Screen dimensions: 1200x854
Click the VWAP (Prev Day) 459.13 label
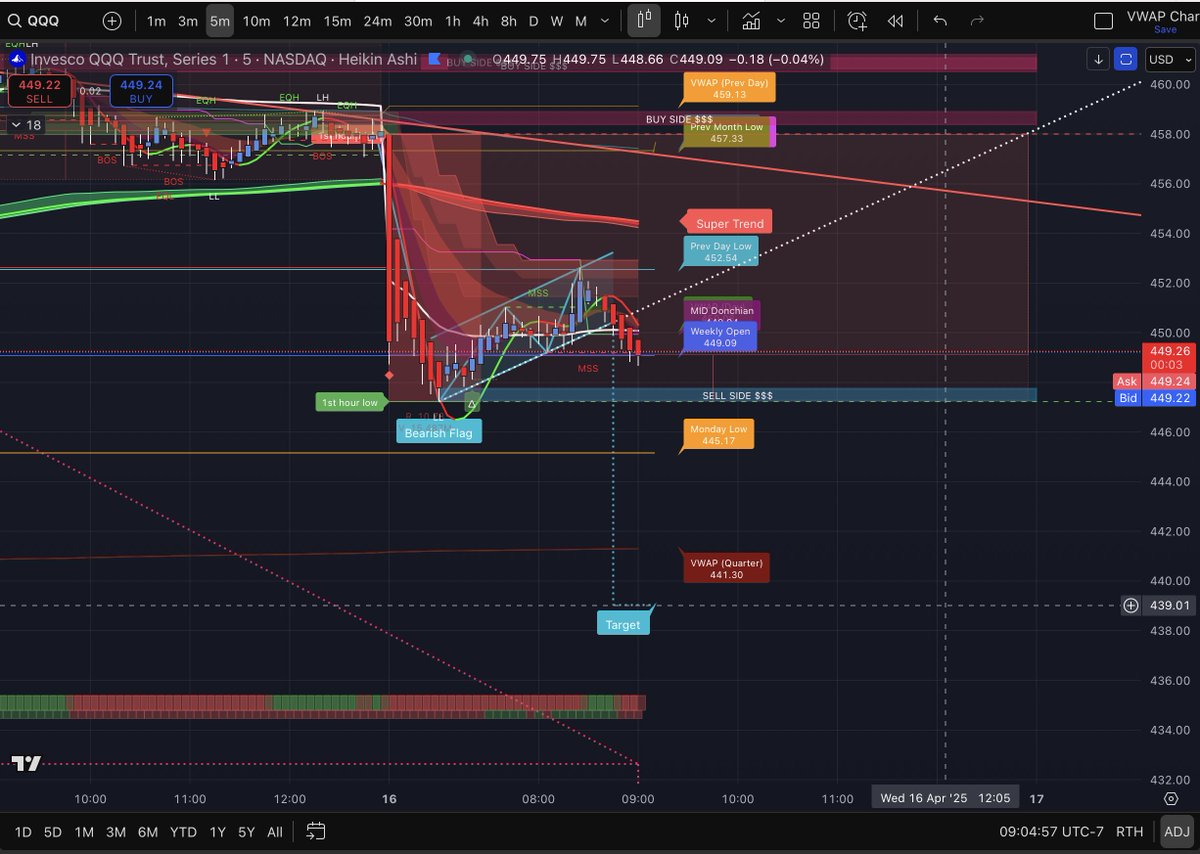tap(728, 89)
